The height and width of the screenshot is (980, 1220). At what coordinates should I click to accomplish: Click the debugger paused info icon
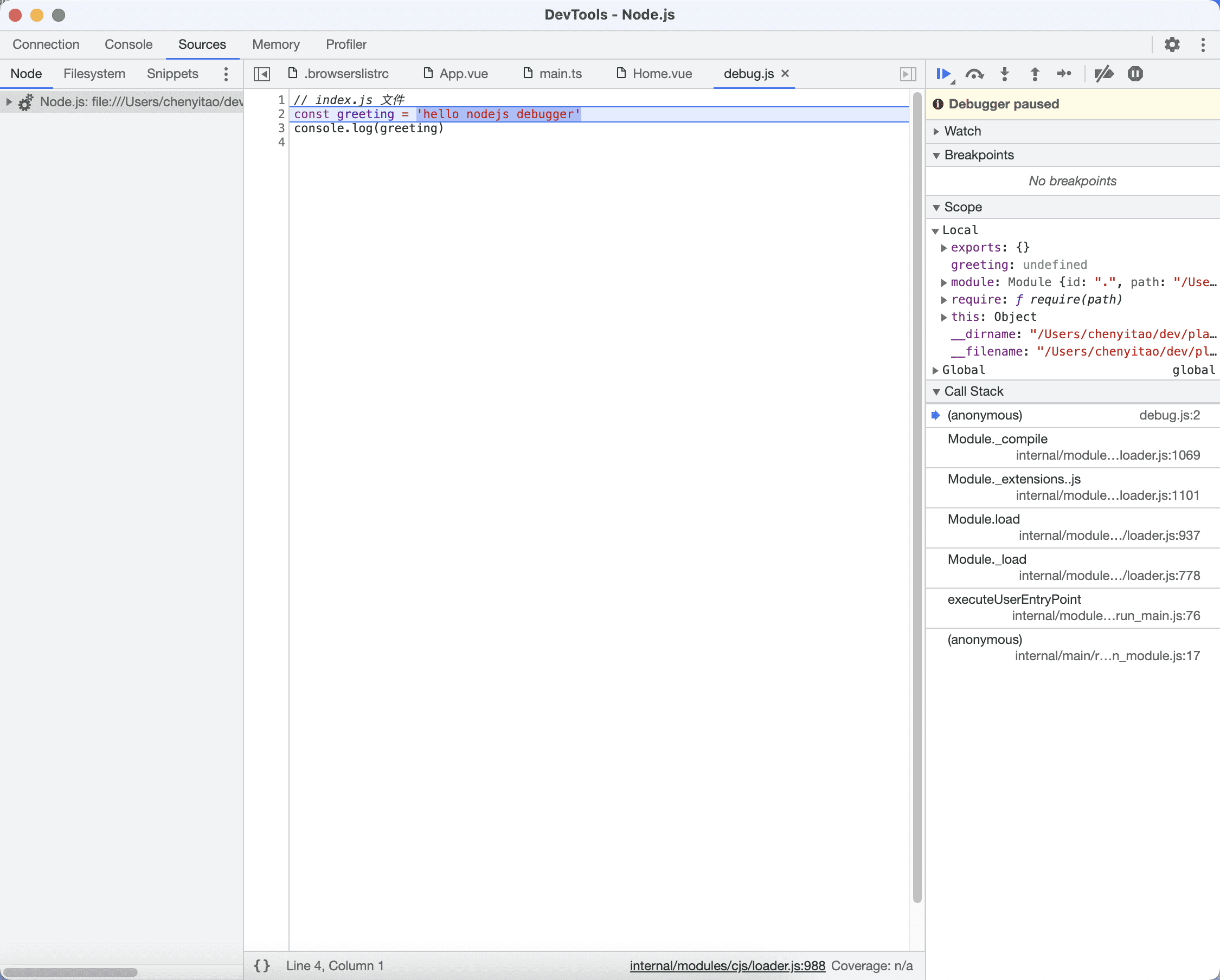tap(938, 104)
